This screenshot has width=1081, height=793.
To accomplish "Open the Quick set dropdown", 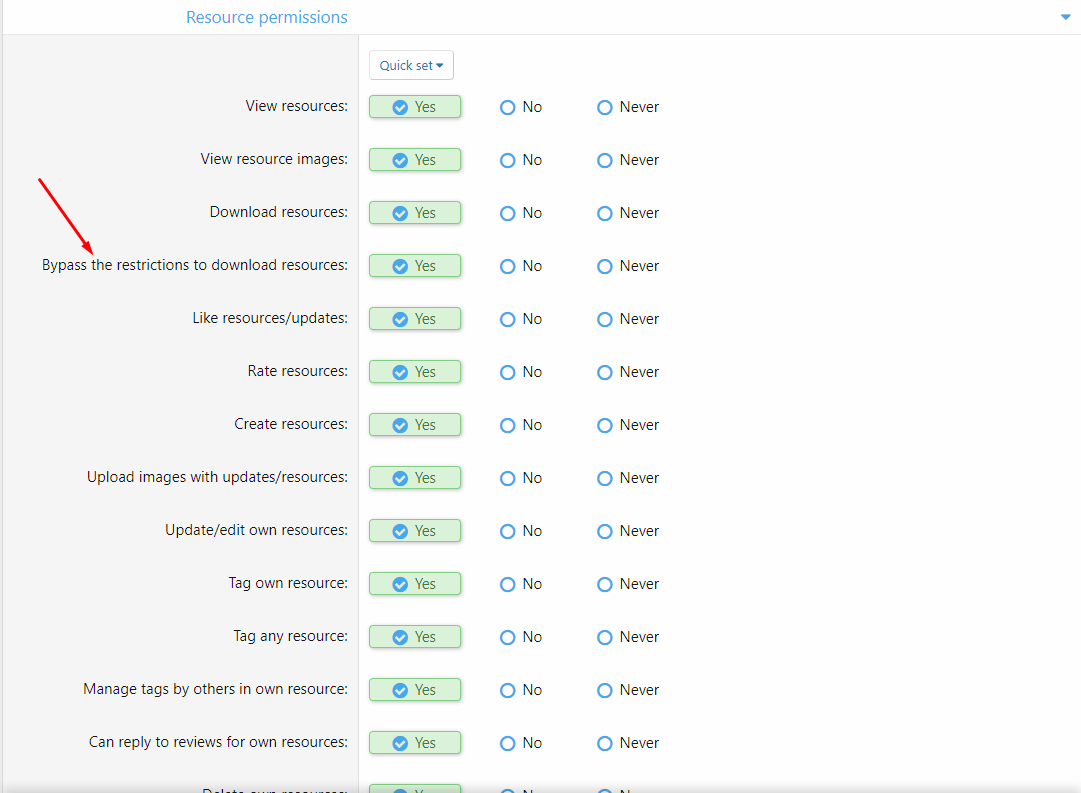I will (x=410, y=64).
